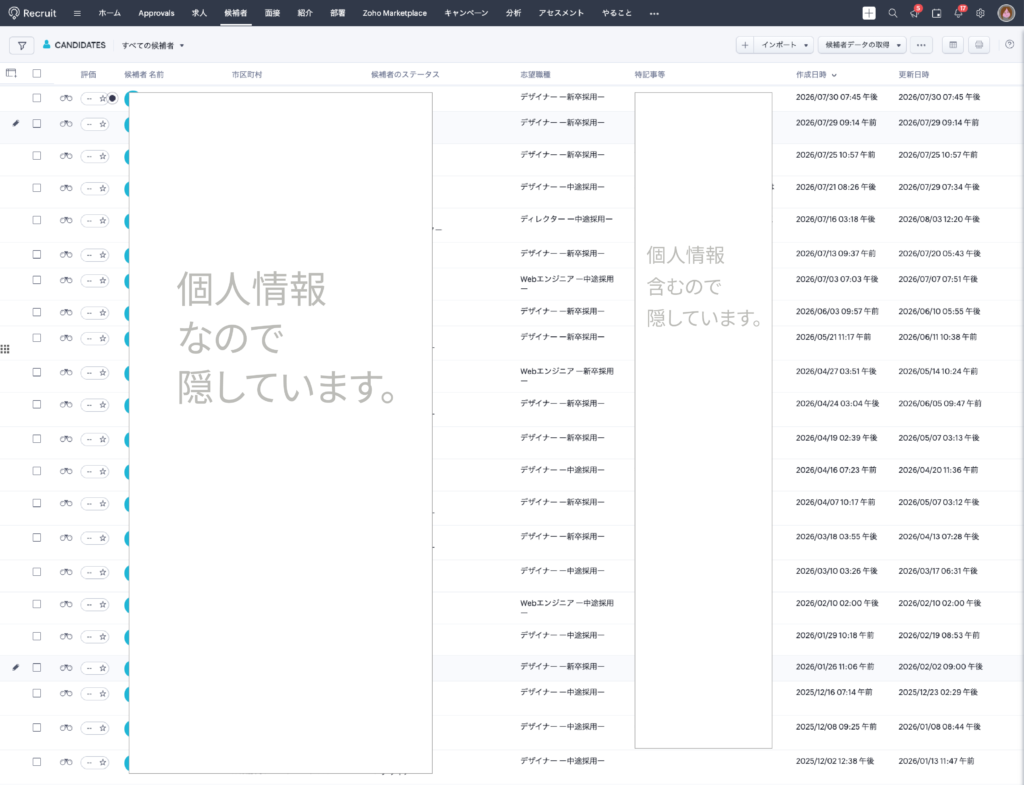Screen dimensions: 1024x785
Task: Click the binoculars preview icon on the 2026/07/30 07:45 row
Action: pos(66,98)
